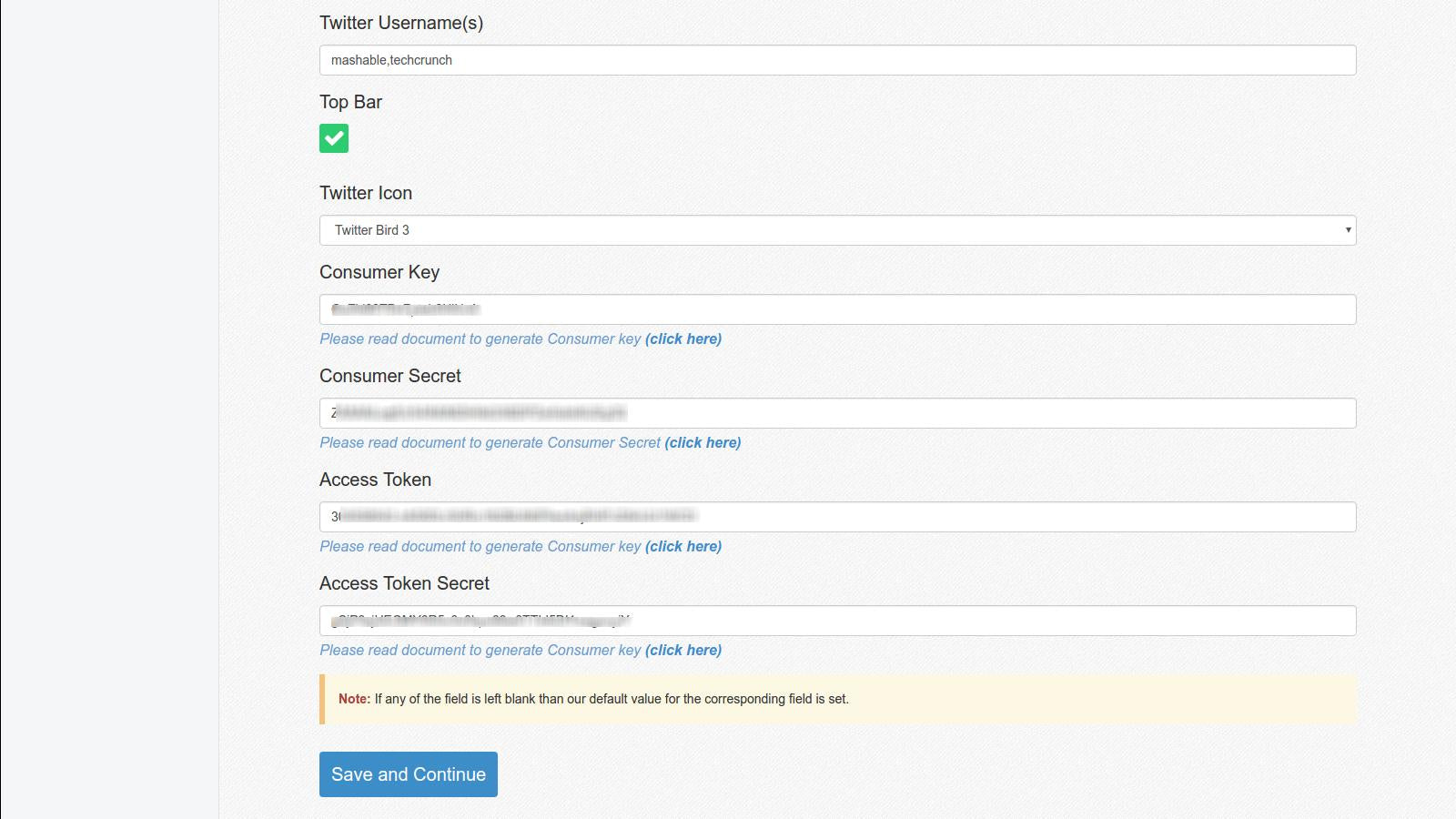Follow the 'click here' link below Access Token Secret

point(683,650)
